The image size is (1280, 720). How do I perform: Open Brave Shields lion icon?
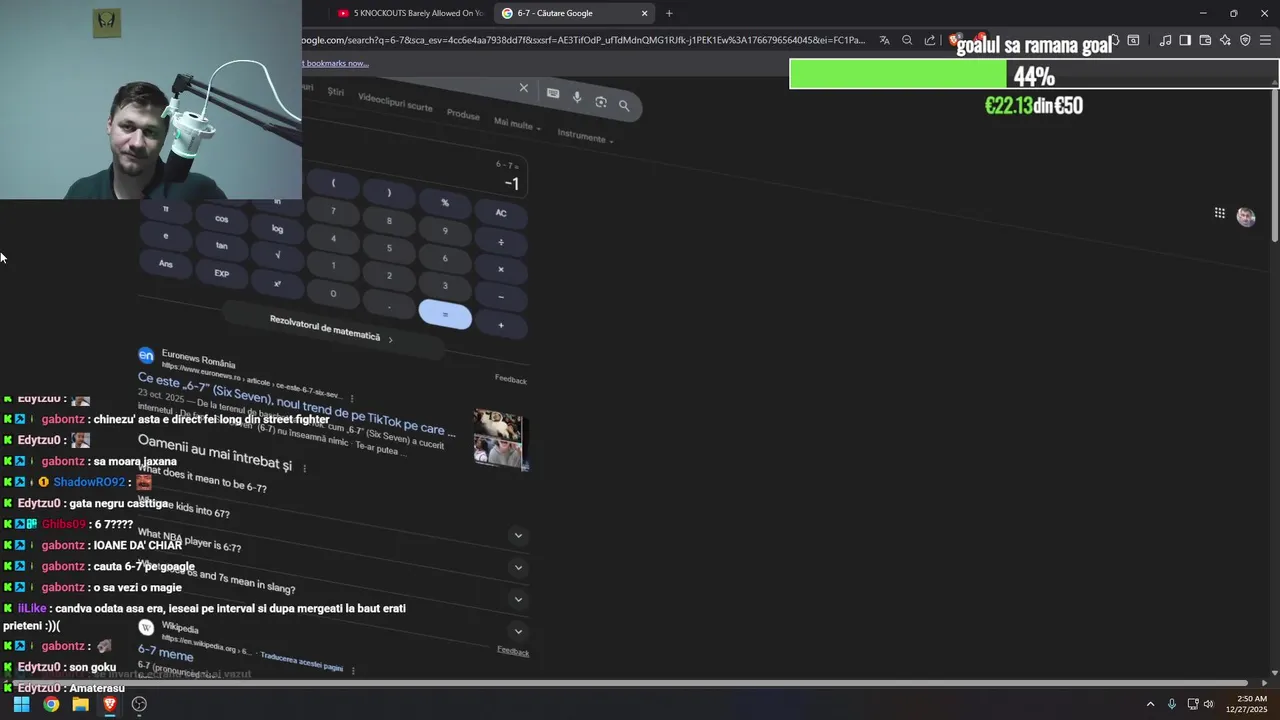(x=954, y=40)
